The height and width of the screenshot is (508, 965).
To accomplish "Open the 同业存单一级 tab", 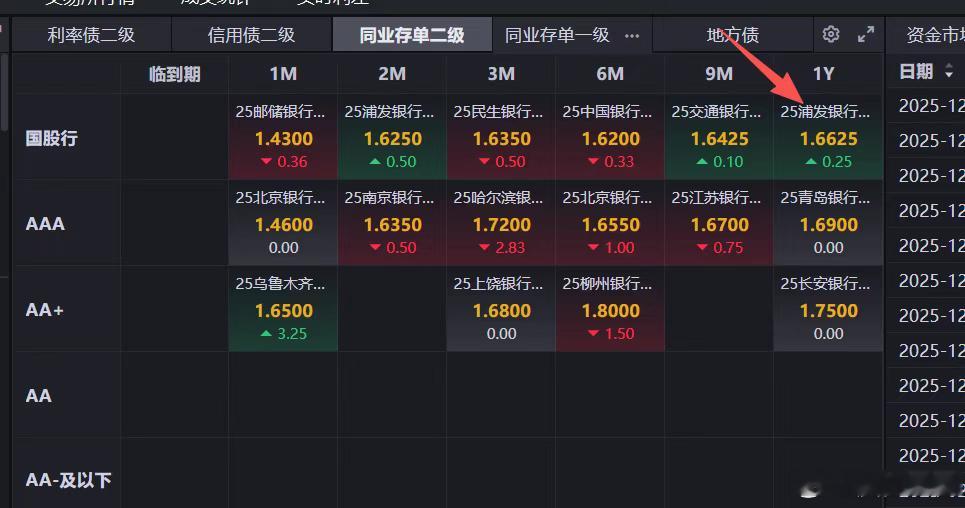I will point(557,35).
